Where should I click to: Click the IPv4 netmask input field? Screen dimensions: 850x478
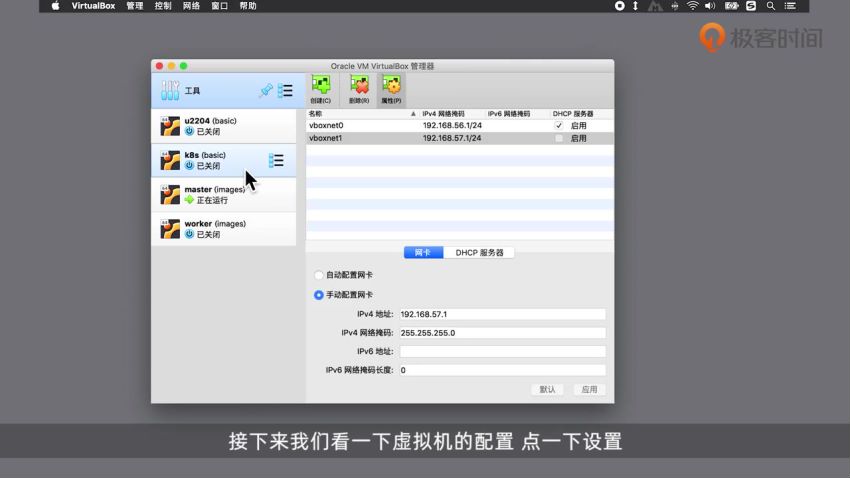(503, 333)
